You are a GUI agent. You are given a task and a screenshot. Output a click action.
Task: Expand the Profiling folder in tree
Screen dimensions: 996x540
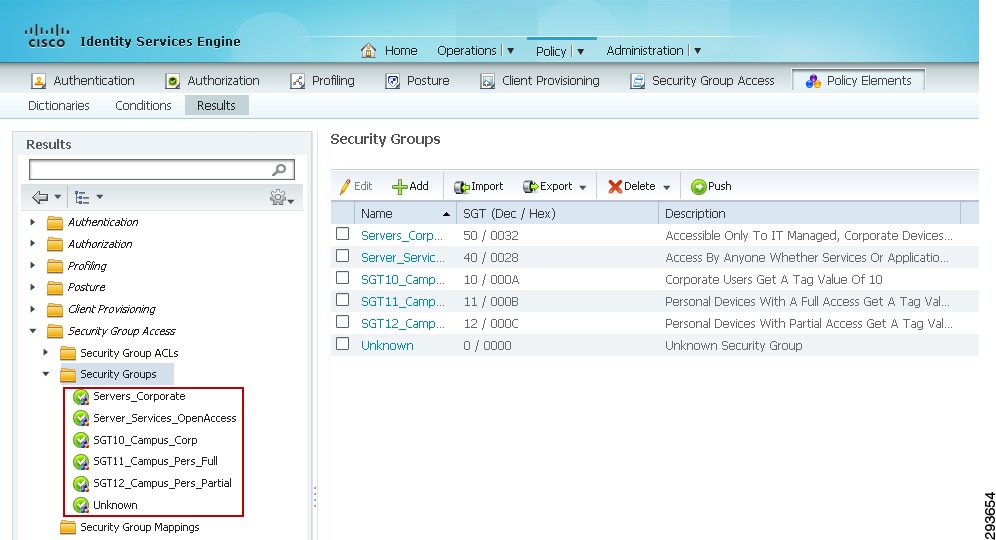(x=32, y=266)
